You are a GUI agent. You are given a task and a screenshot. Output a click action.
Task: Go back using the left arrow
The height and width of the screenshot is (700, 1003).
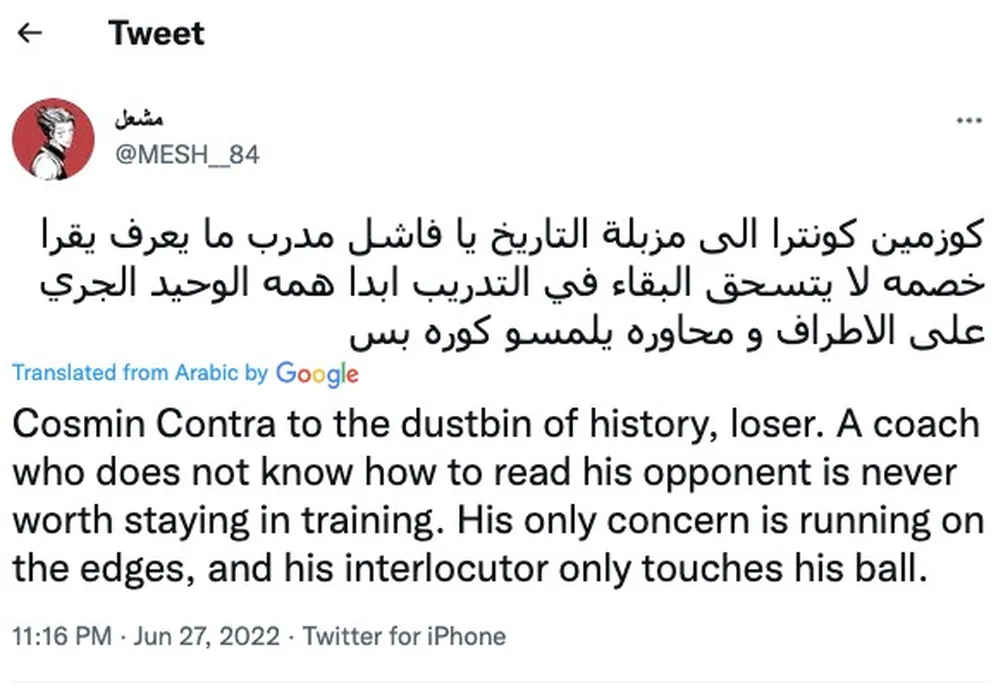coord(31,33)
